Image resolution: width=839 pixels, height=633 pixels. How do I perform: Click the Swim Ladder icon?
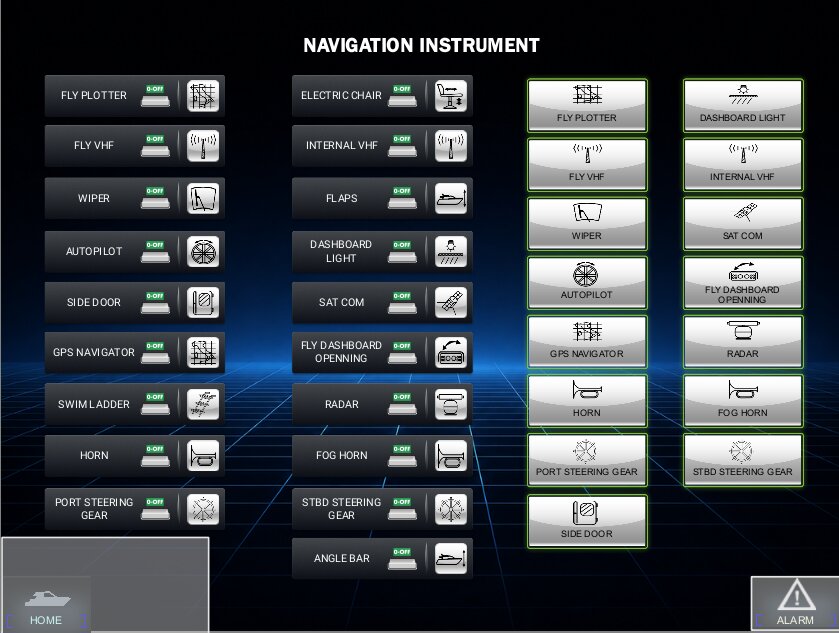click(x=203, y=404)
